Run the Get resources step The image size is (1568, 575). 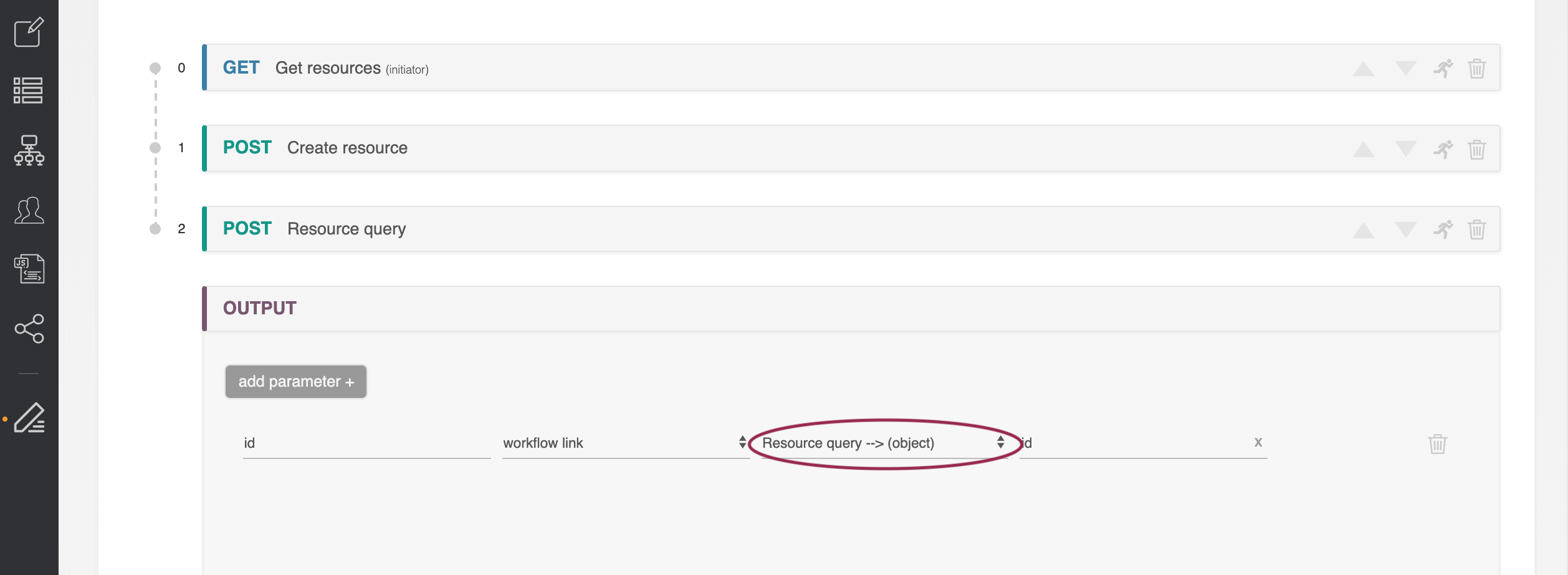pos(1443,68)
